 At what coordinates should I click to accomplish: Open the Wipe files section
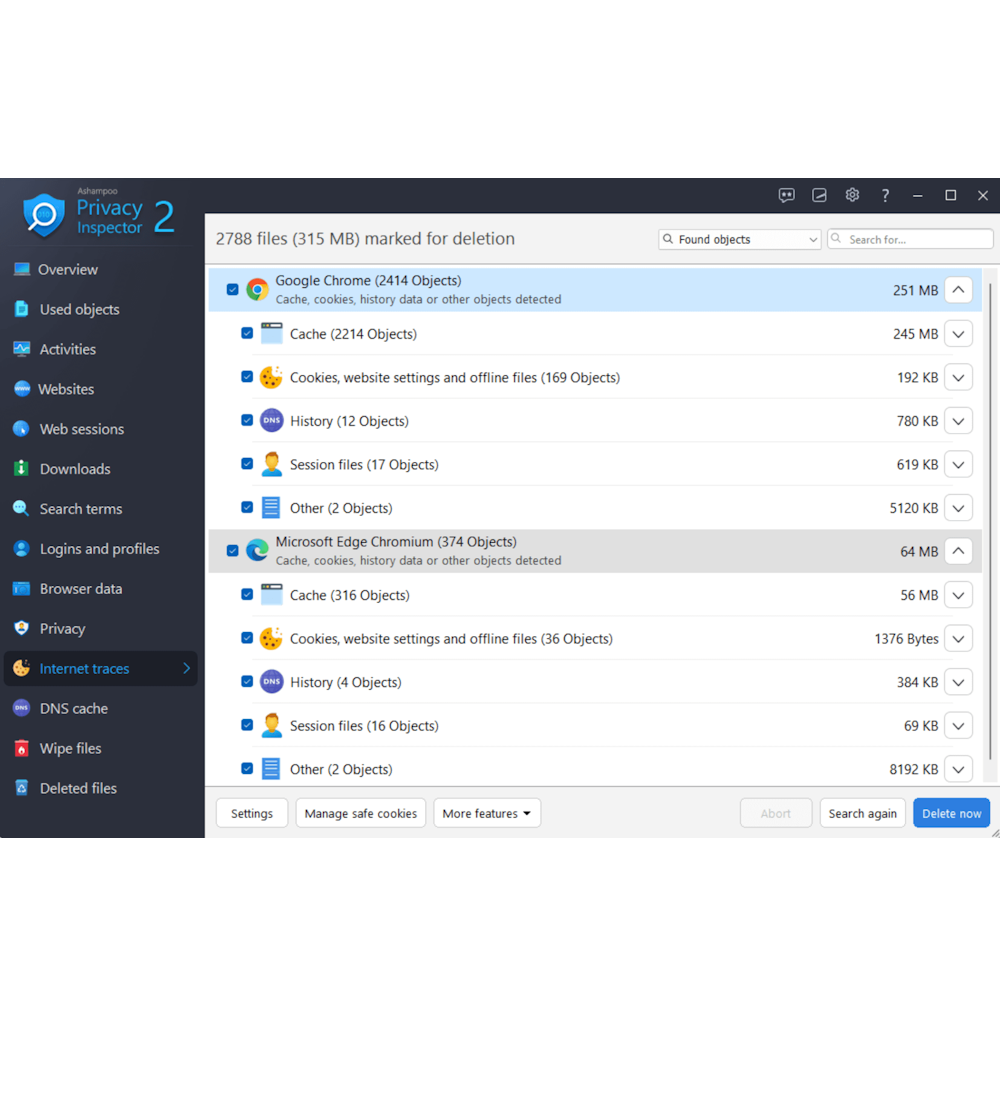(x=70, y=748)
